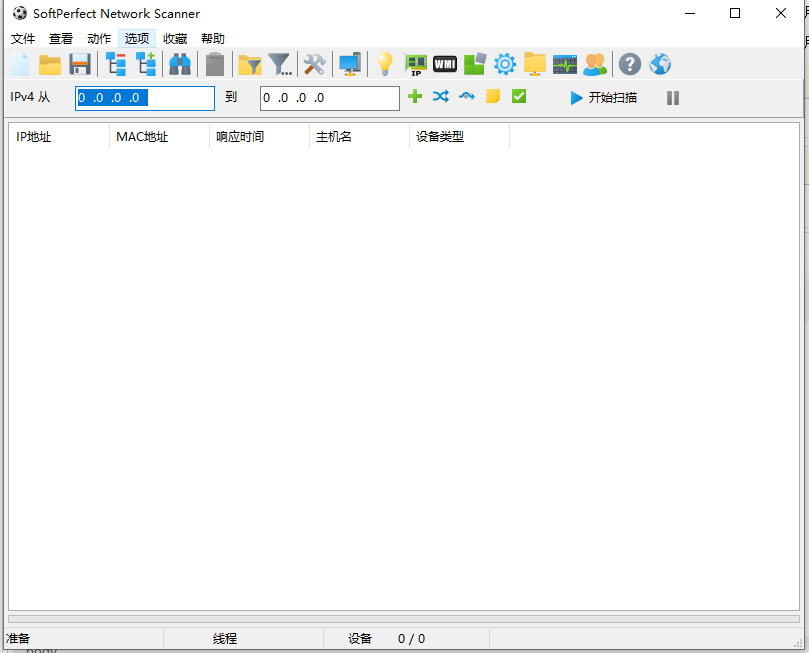Click the light bulb icon

pos(384,64)
